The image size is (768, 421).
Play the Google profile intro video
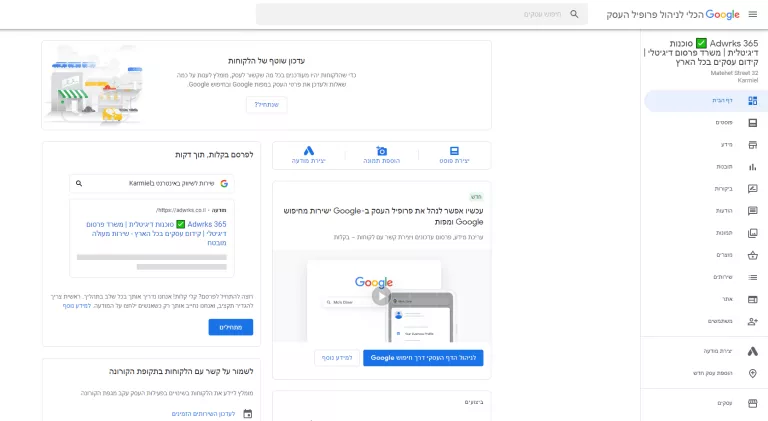point(381,296)
